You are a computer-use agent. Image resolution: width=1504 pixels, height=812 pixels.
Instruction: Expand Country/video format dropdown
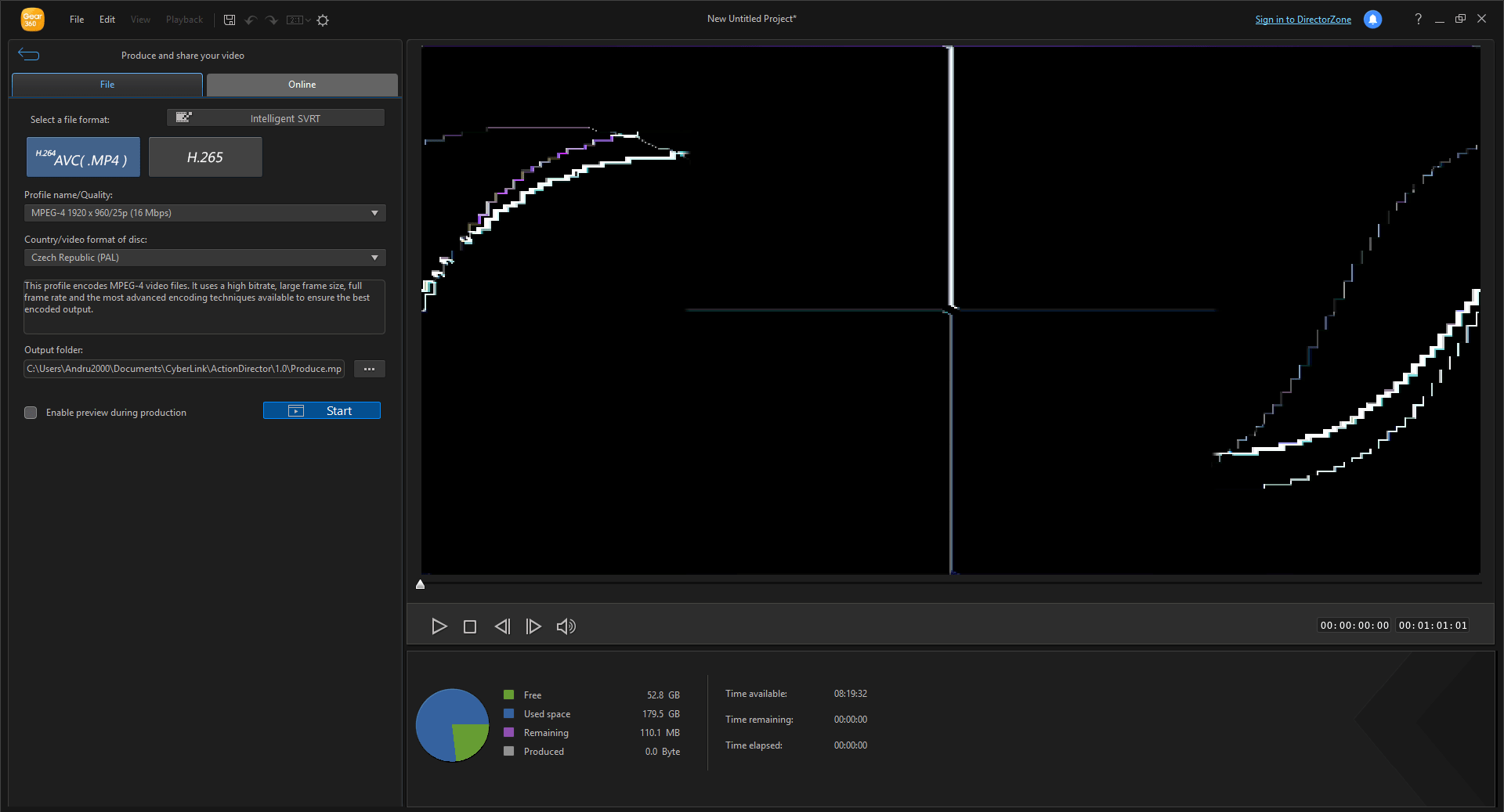[205, 258]
